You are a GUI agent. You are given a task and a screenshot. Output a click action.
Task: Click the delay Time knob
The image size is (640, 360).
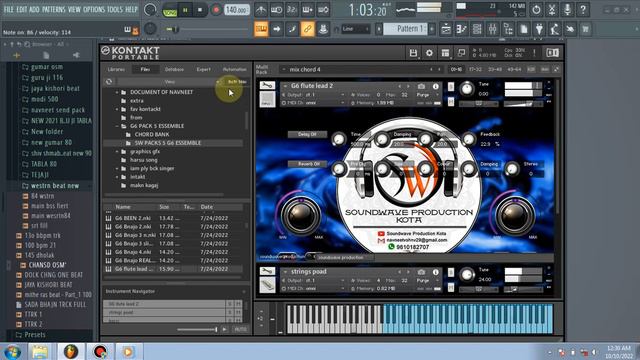(338, 140)
